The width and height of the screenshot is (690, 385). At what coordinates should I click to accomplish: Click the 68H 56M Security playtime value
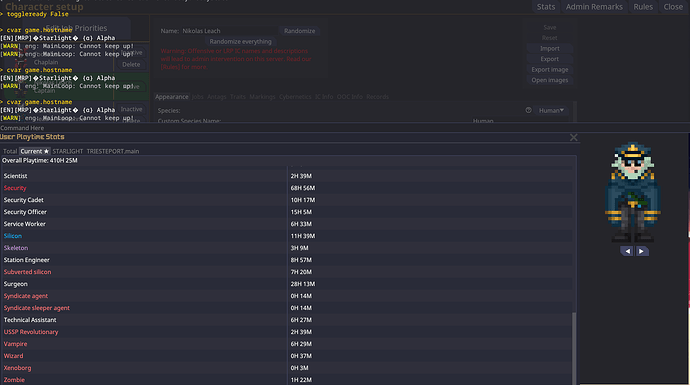[303, 188]
